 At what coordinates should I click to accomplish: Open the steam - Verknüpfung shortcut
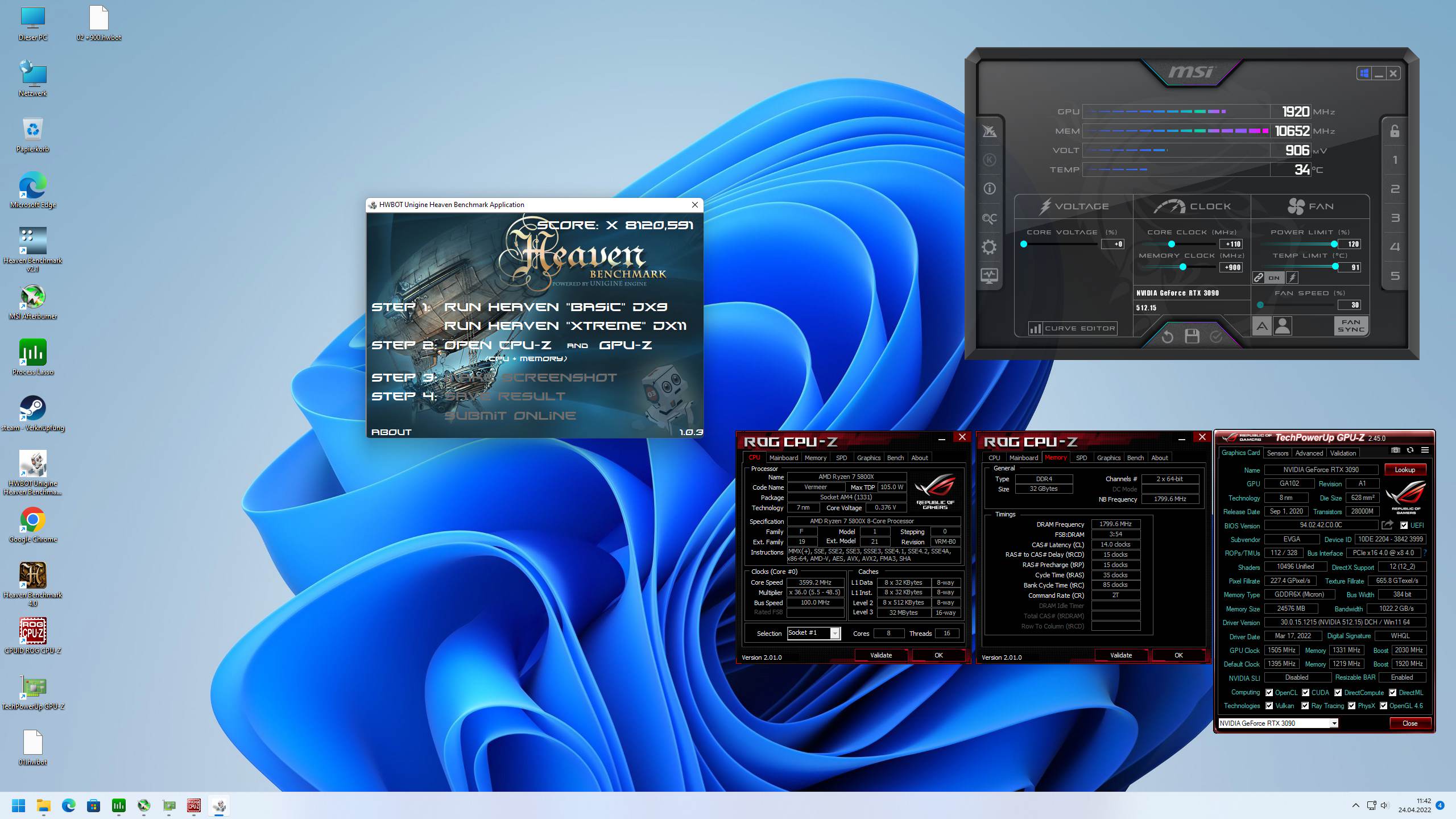tap(32, 413)
